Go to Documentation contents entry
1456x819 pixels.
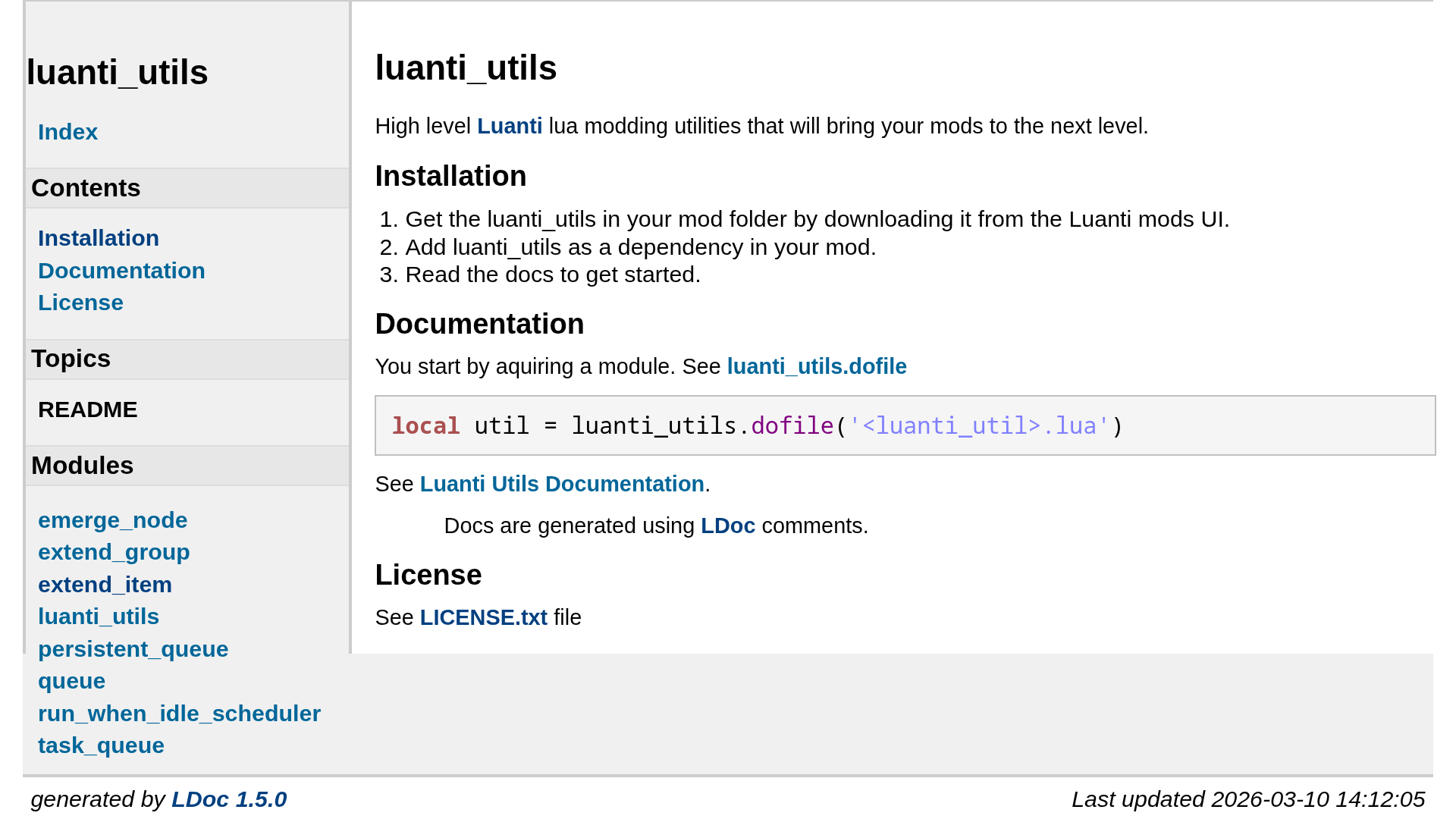(x=121, y=271)
